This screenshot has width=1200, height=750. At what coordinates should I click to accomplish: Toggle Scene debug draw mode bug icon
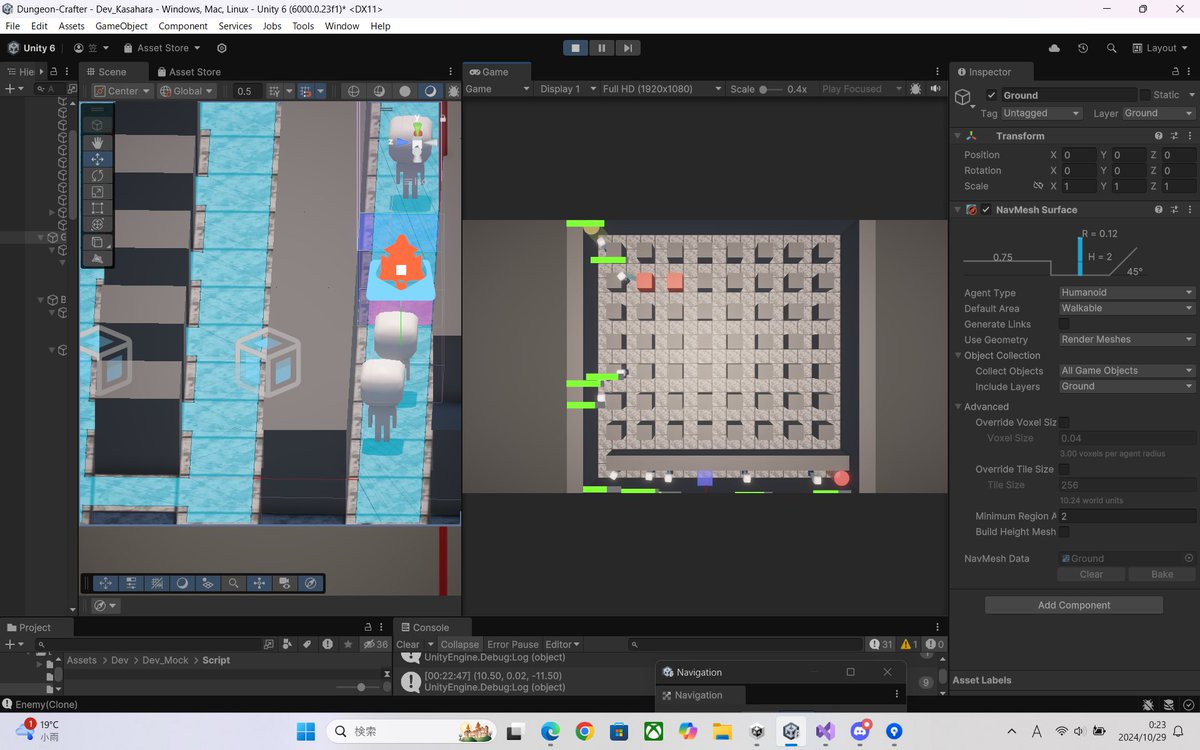pyautogui.click(x=453, y=90)
